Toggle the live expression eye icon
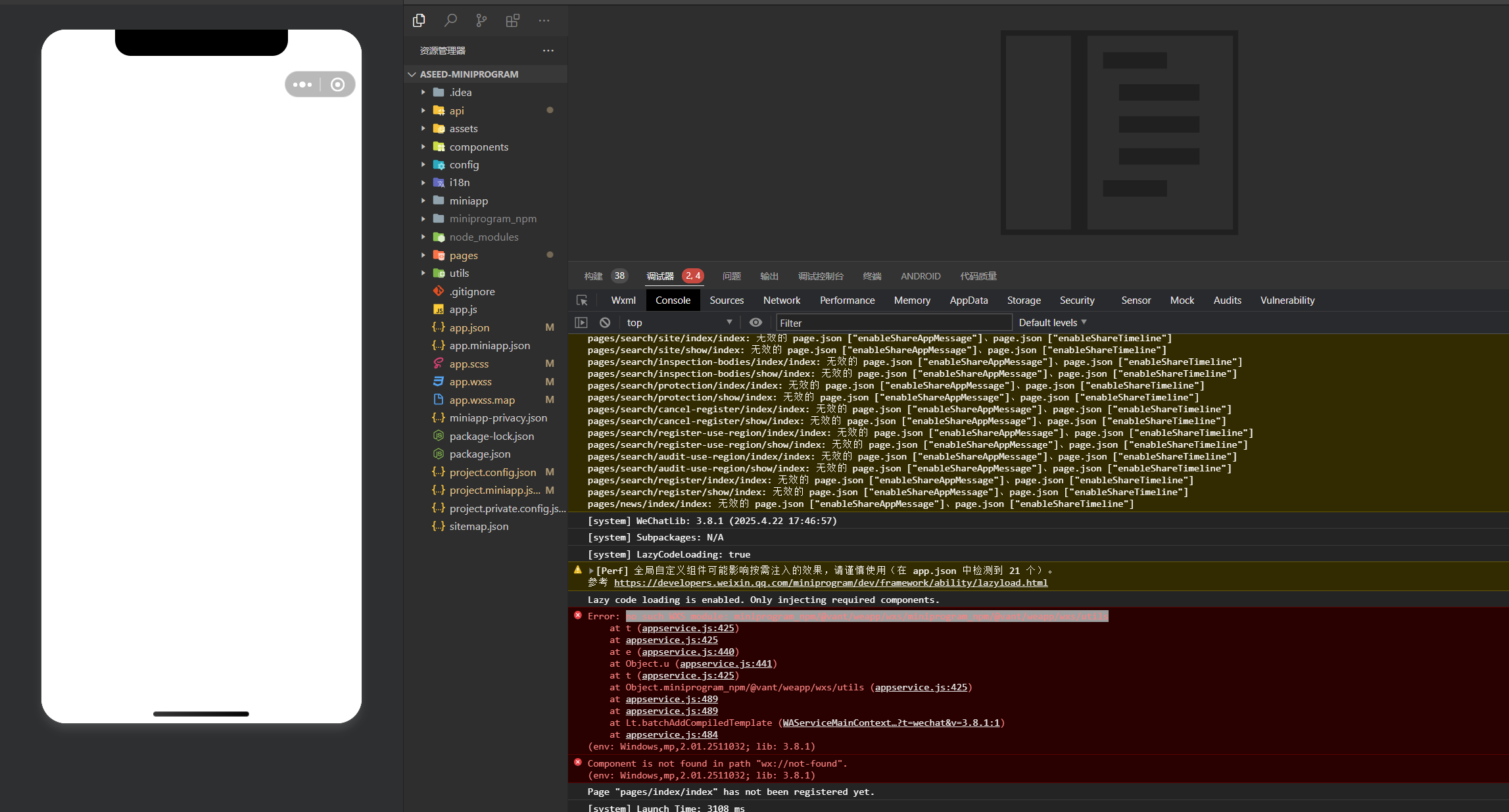The image size is (1509, 812). point(755,323)
